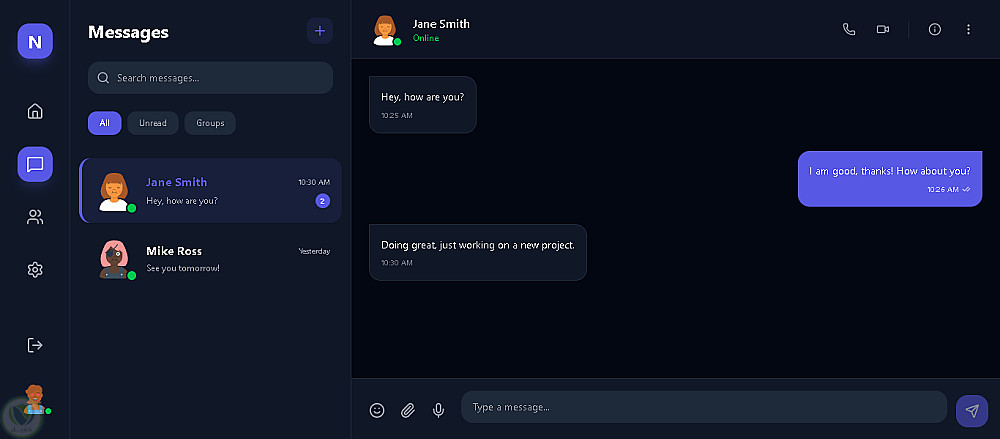This screenshot has width=1000, height=439.
Task: Start a voice call with Jane Smith
Action: pyautogui.click(x=849, y=29)
